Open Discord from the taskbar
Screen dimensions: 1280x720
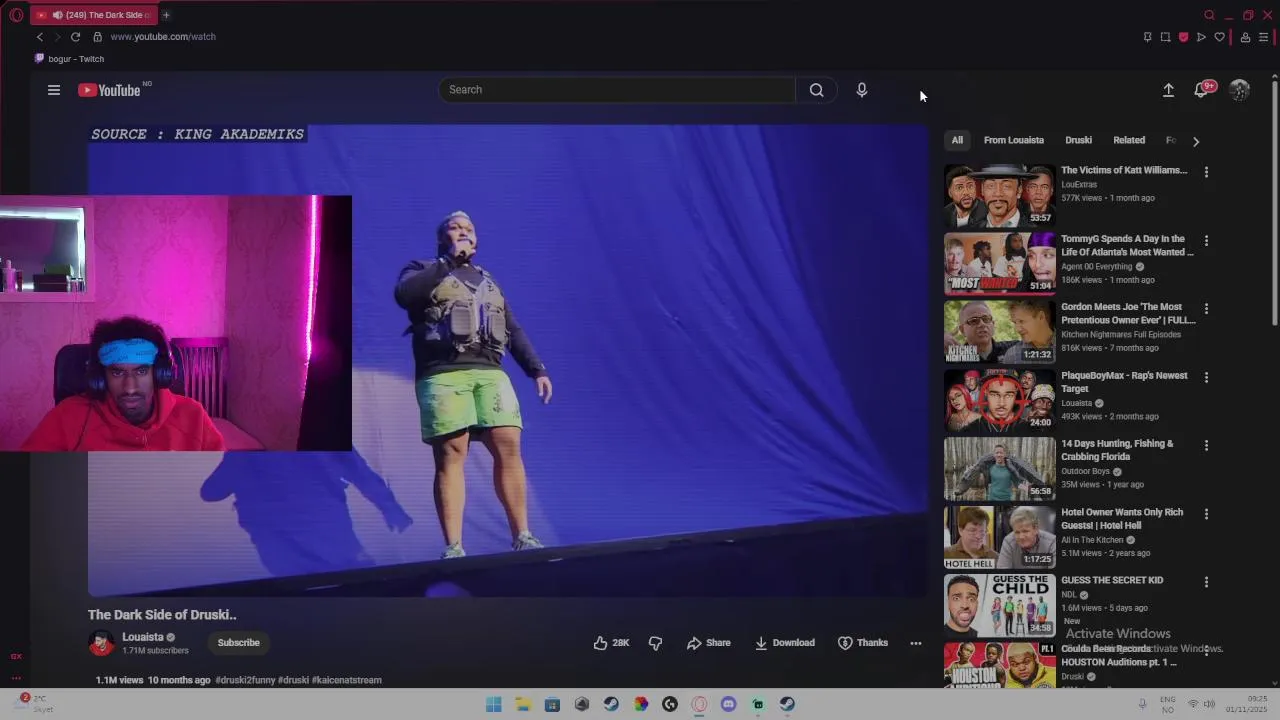pyautogui.click(x=728, y=704)
